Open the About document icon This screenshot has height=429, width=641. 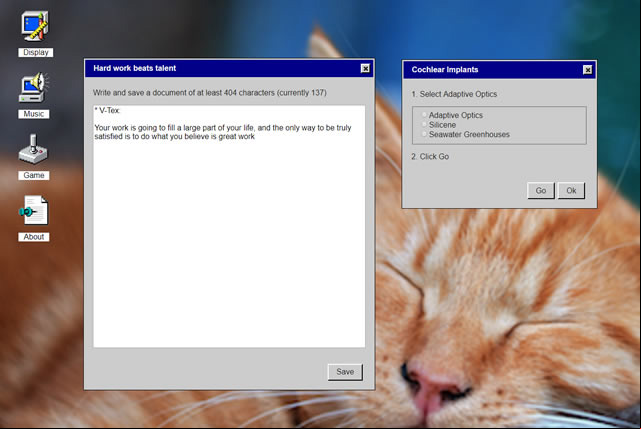point(34,210)
